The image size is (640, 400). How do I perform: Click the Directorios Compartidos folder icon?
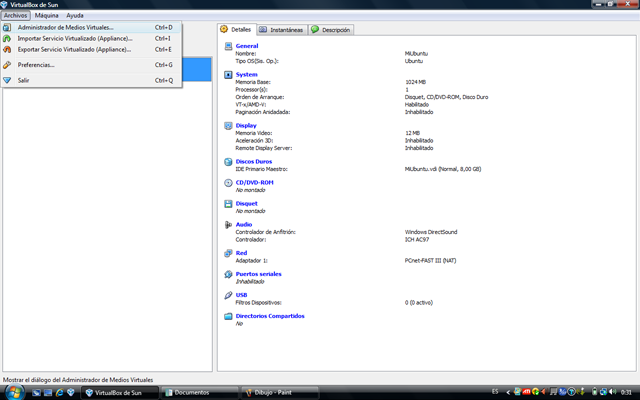click(228, 316)
